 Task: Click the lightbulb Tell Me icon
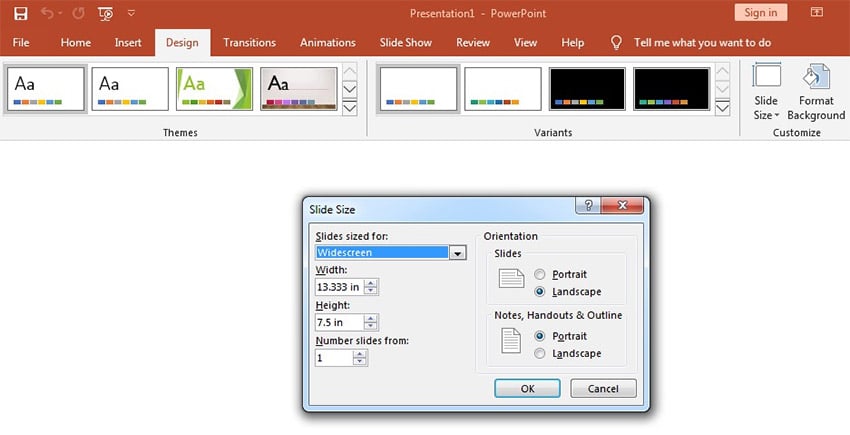click(x=618, y=43)
